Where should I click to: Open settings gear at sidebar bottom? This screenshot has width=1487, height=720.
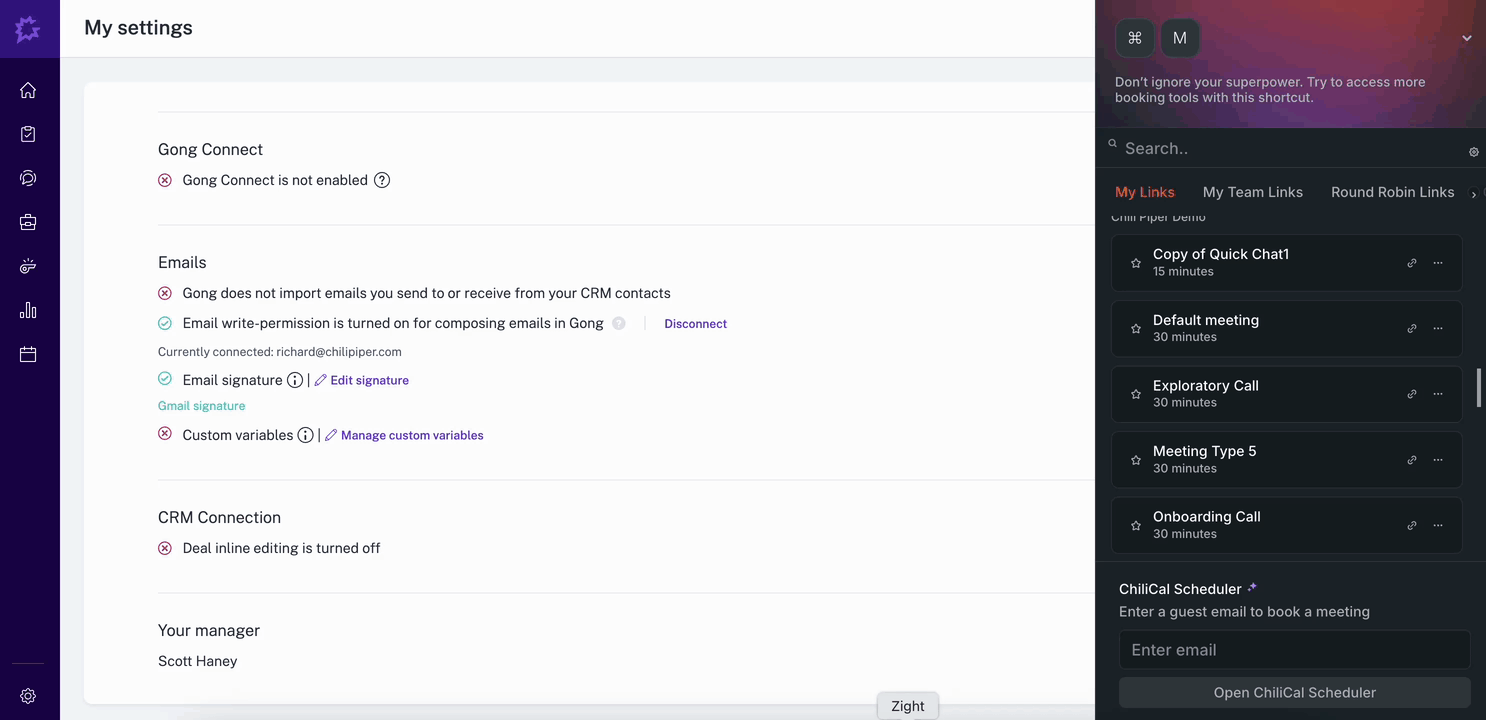28,696
